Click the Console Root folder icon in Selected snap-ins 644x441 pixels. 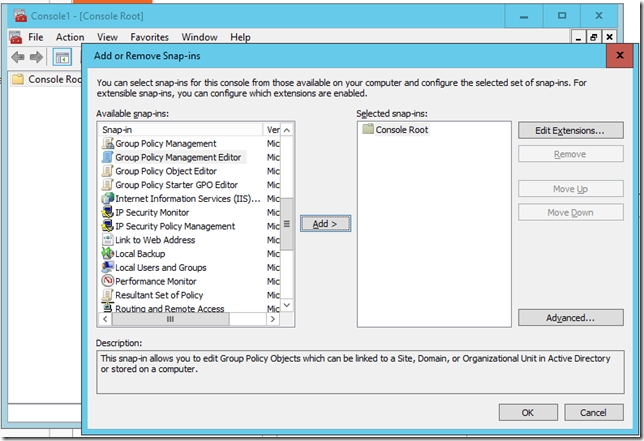click(368, 129)
